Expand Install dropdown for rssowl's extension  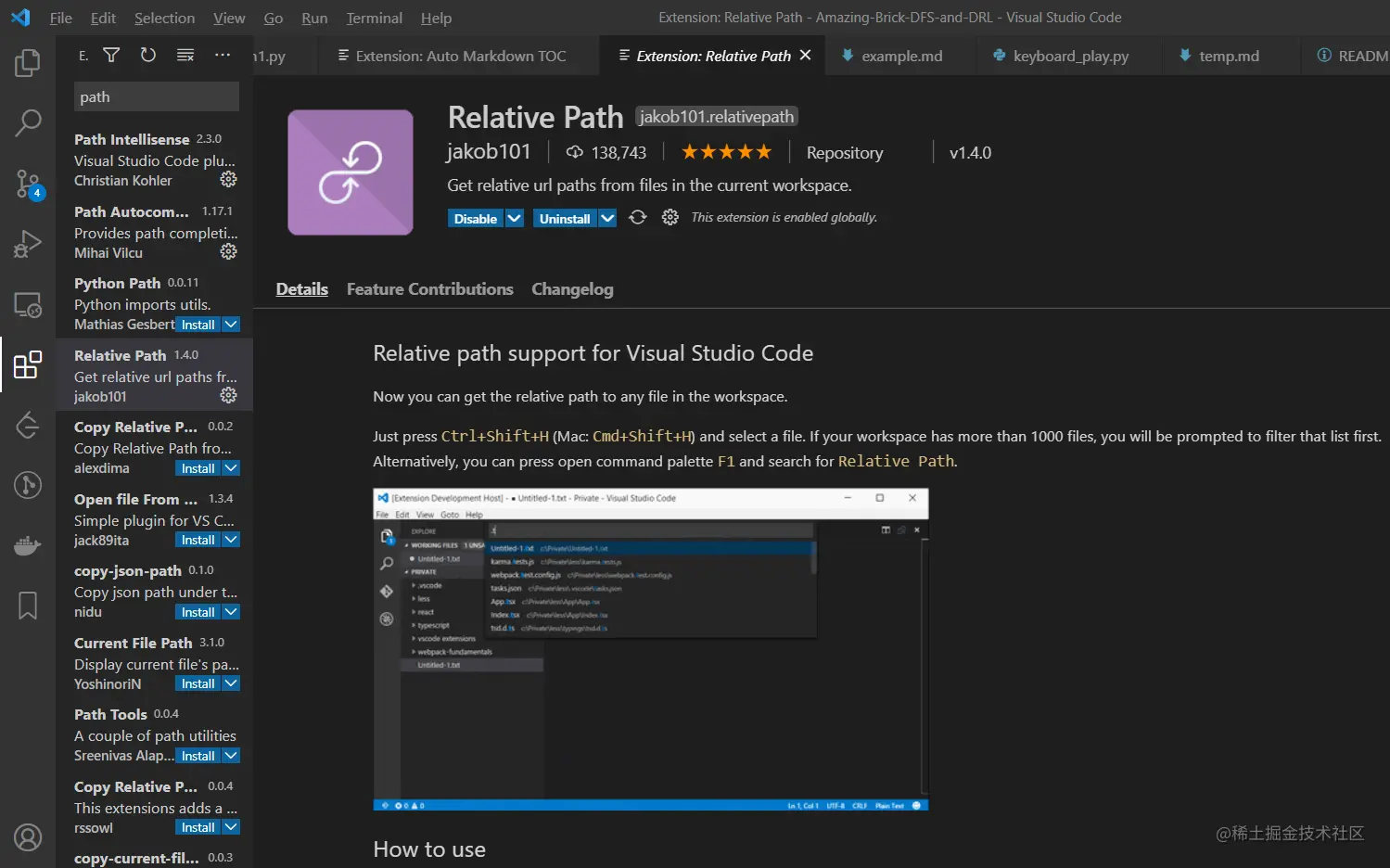(x=232, y=827)
